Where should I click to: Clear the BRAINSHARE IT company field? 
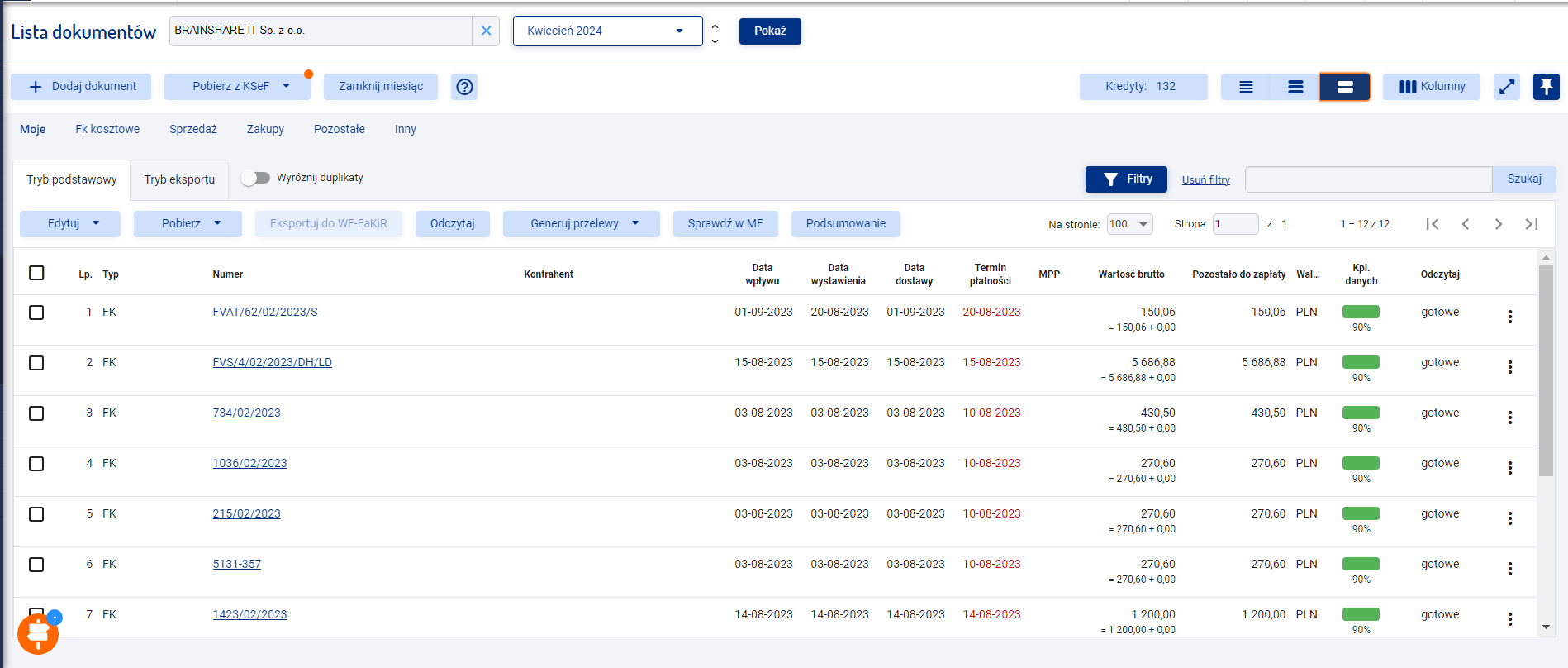486,31
